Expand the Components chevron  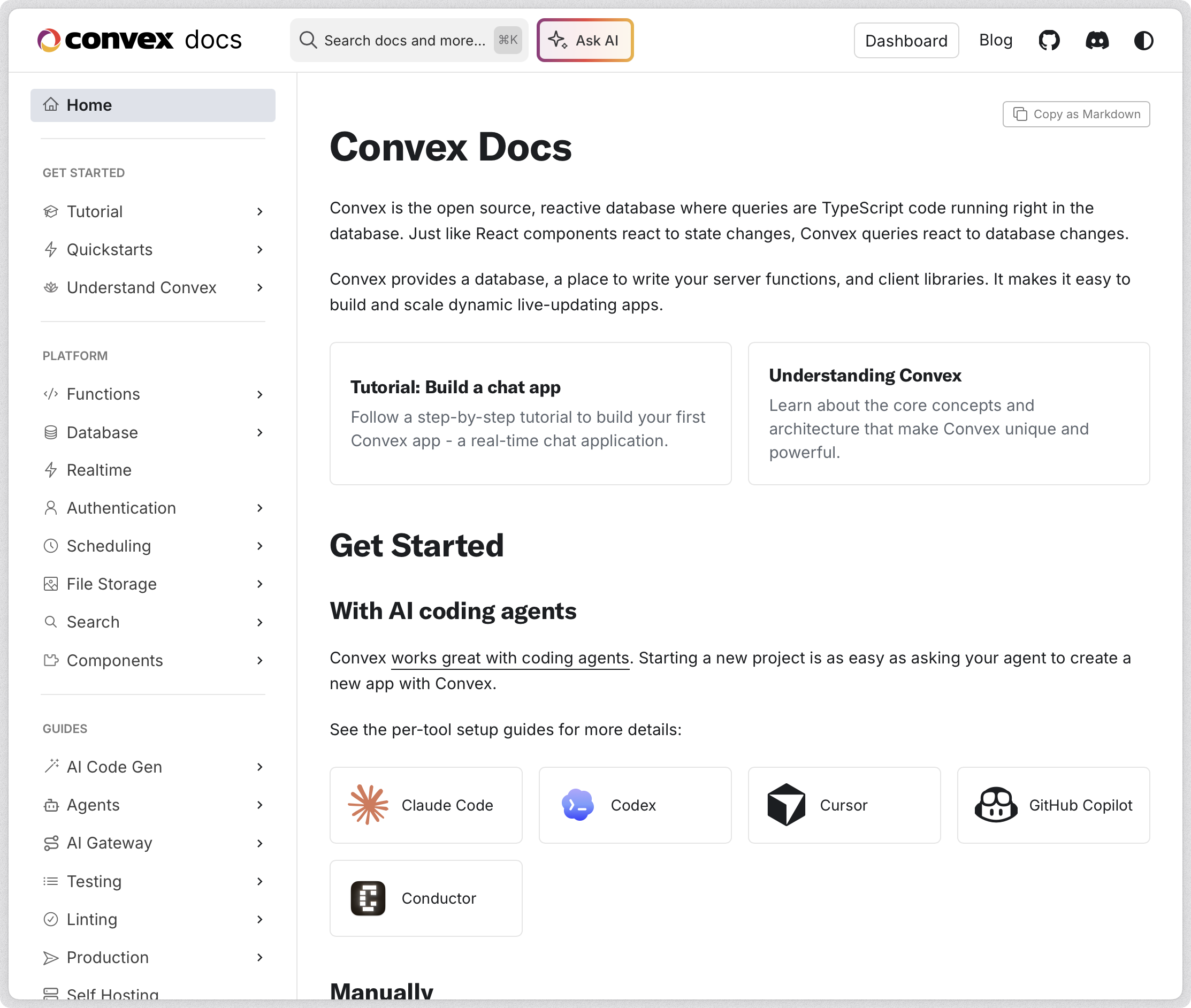pos(260,660)
